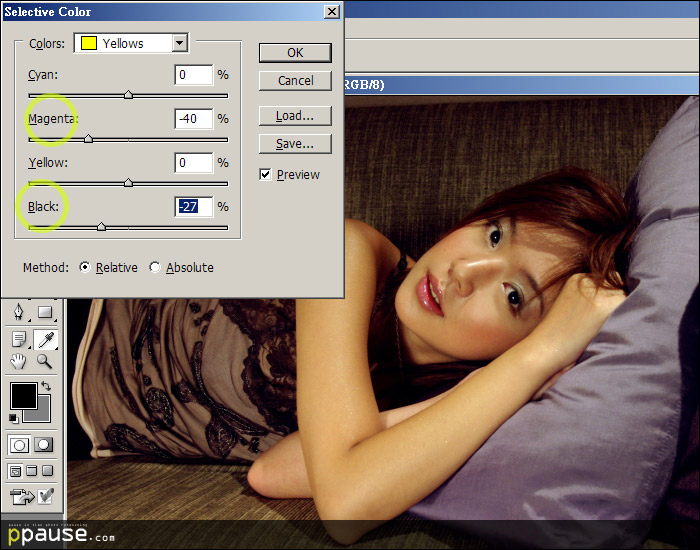Click the Black percentage input field
Image resolution: width=700 pixels, height=550 pixels.
193,206
